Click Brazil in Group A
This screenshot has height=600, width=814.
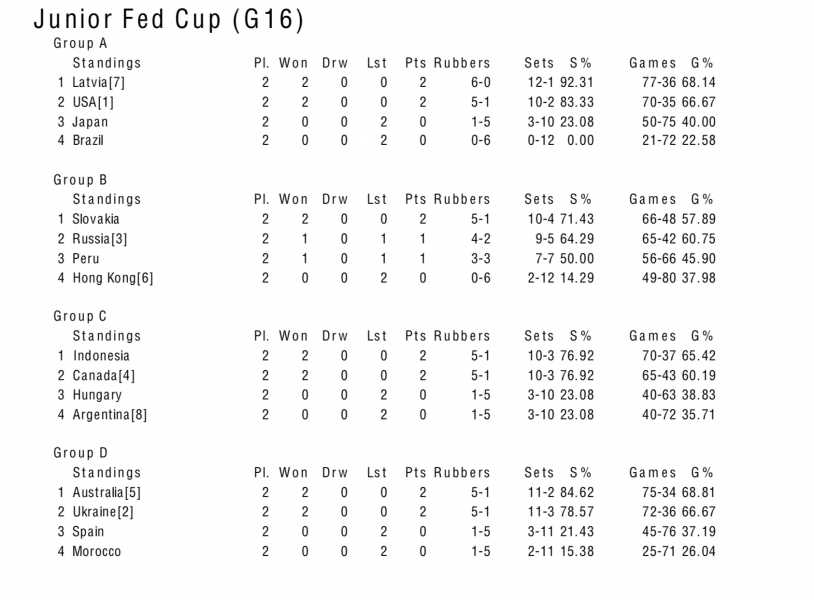click(x=88, y=141)
